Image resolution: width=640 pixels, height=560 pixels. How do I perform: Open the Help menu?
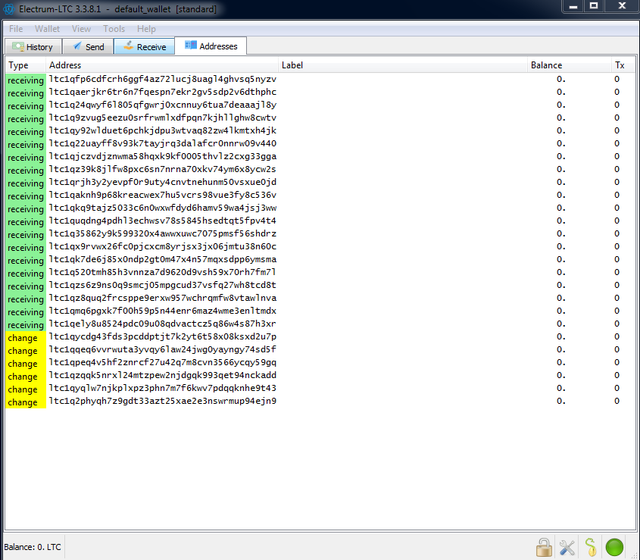pos(146,29)
